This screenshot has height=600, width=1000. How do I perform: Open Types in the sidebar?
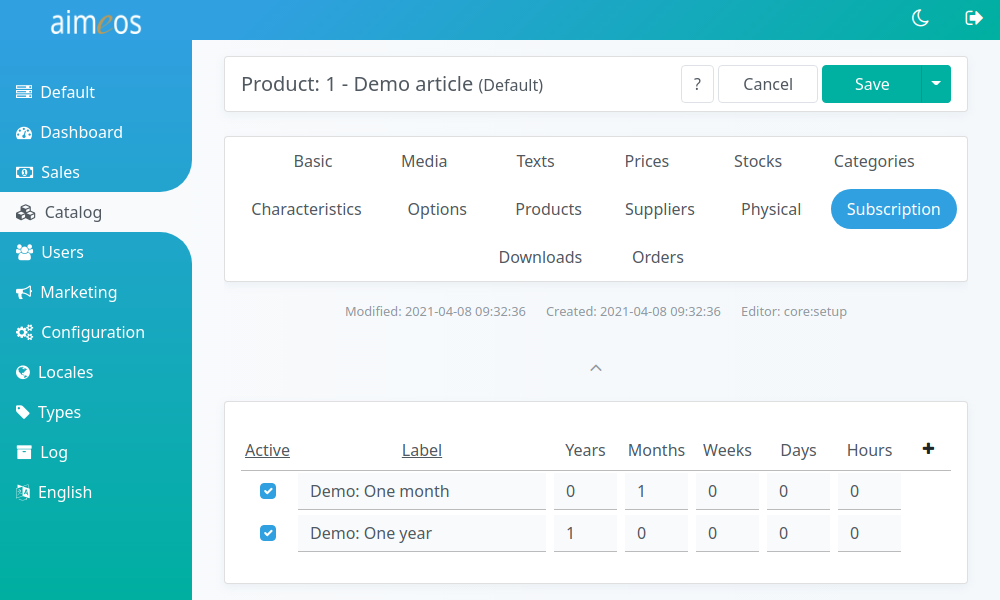[59, 412]
